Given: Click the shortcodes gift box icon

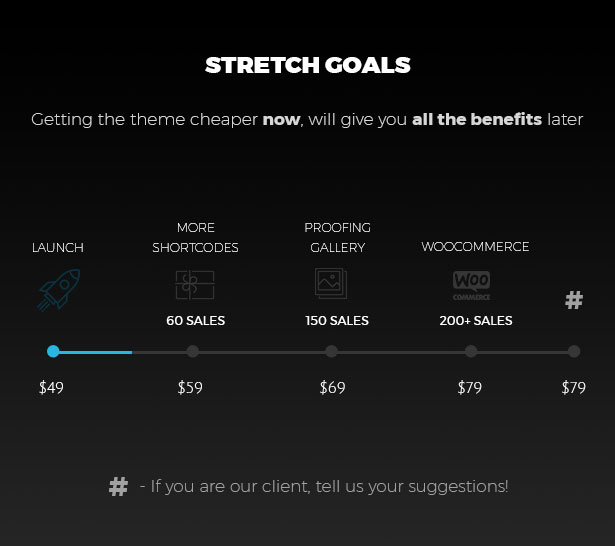Looking at the screenshot, I should point(195,286).
